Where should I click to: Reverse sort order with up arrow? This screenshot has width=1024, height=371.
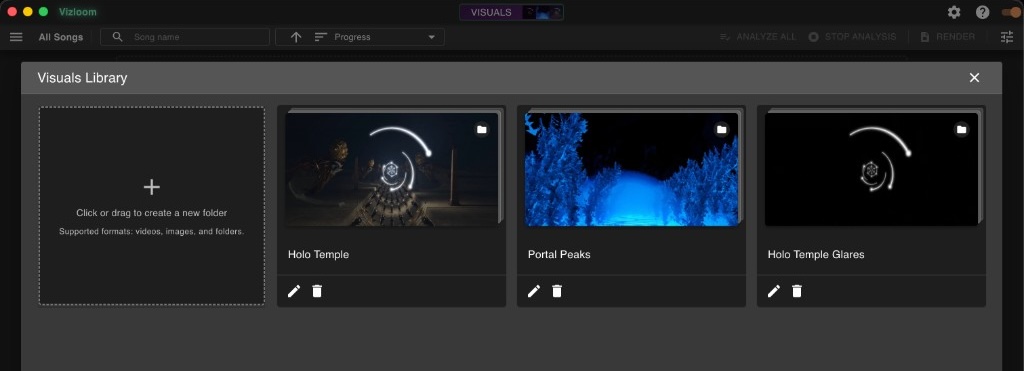(x=296, y=37)
